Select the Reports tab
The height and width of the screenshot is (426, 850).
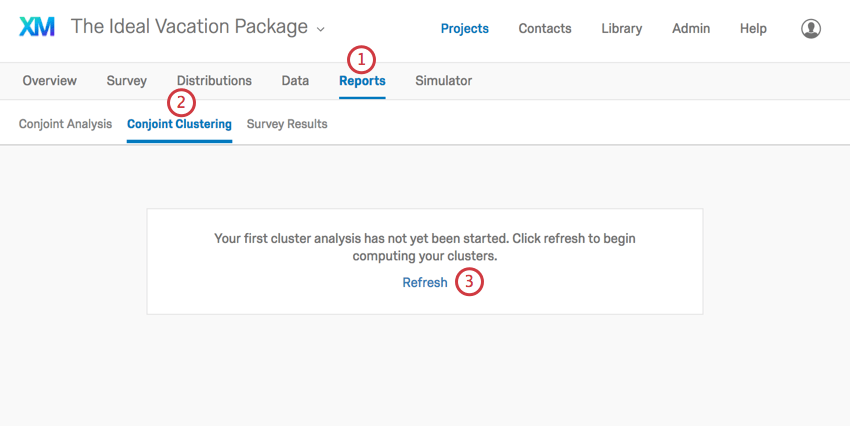pyautogui.click(x=362, y=81)
